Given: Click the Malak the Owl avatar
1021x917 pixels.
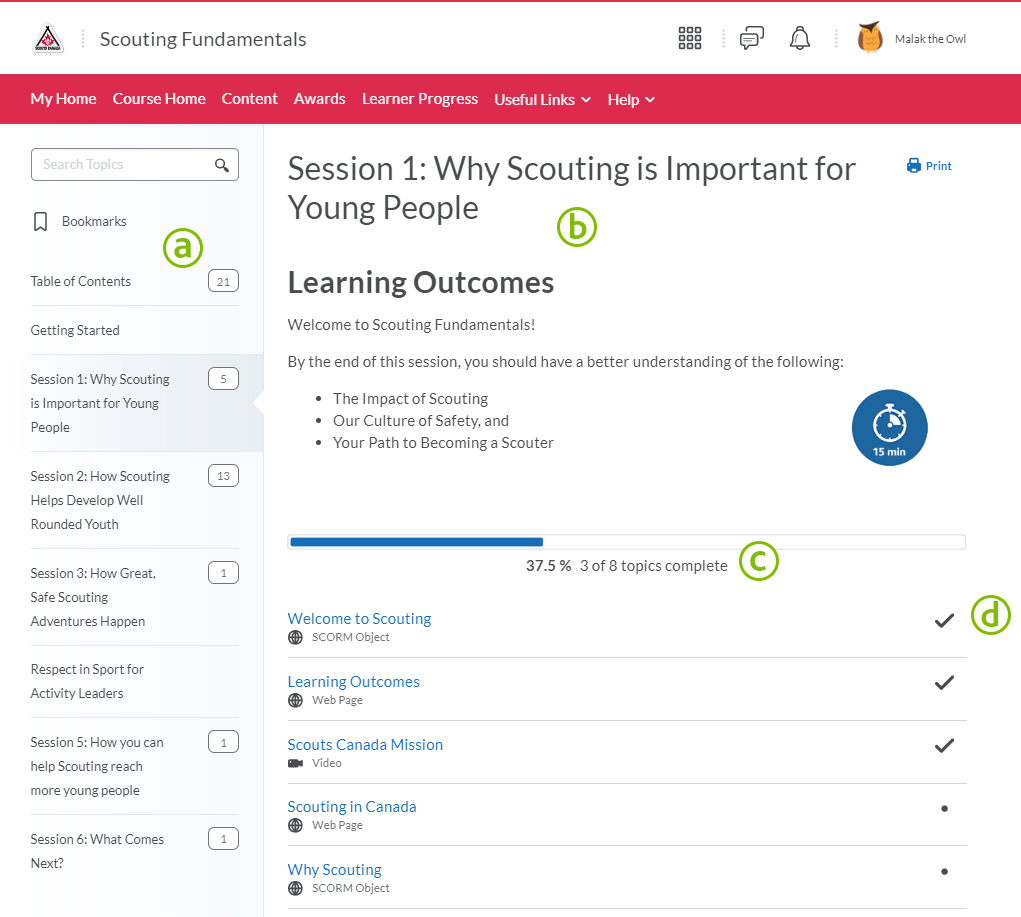Looking at the screenshot, I should pyautogui.click(x=870, y=39).
